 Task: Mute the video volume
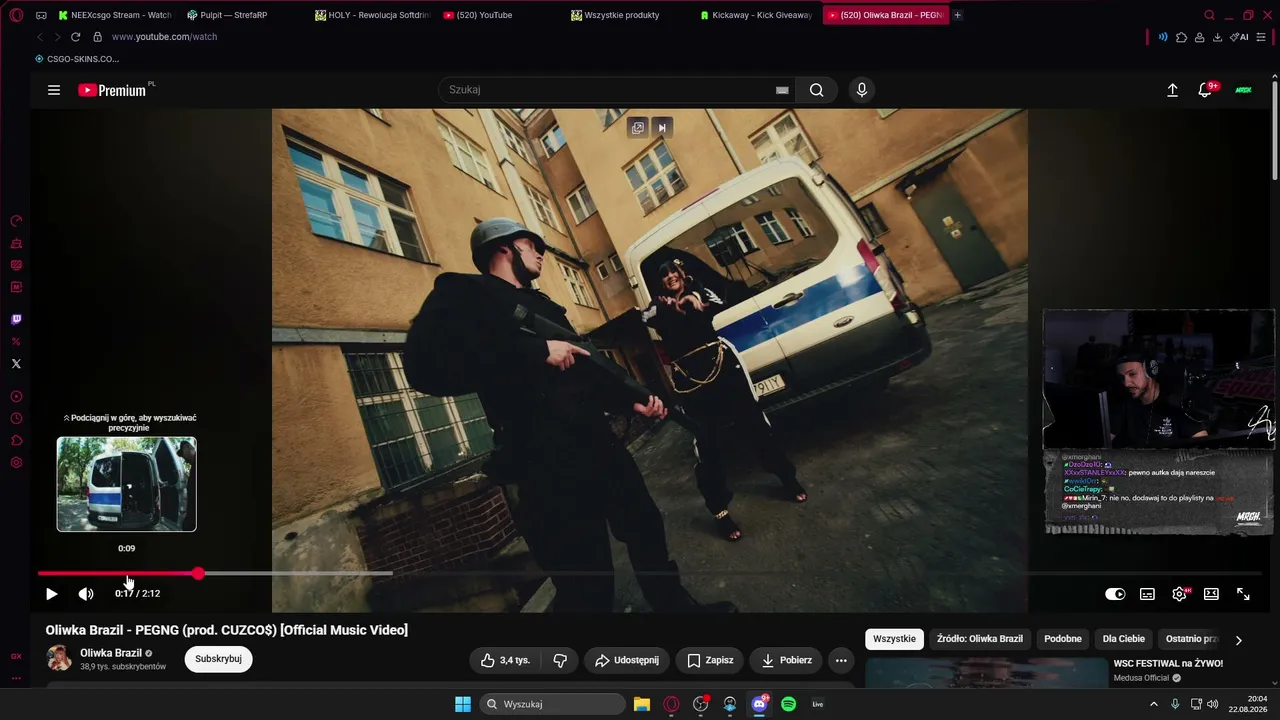(x=86, y=594)
